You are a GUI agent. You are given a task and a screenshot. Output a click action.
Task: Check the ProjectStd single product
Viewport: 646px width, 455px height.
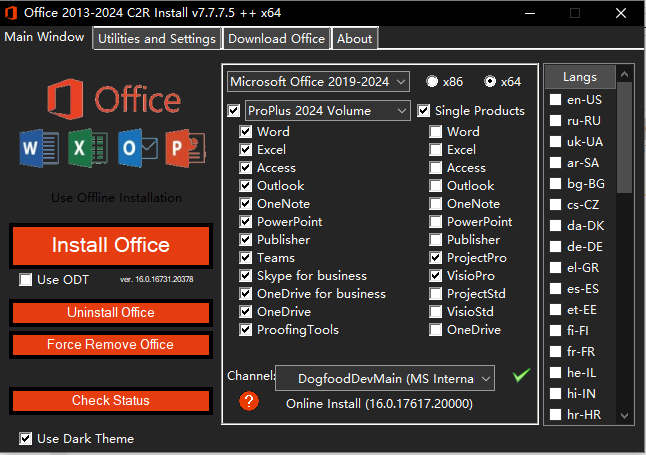point(435,294)
